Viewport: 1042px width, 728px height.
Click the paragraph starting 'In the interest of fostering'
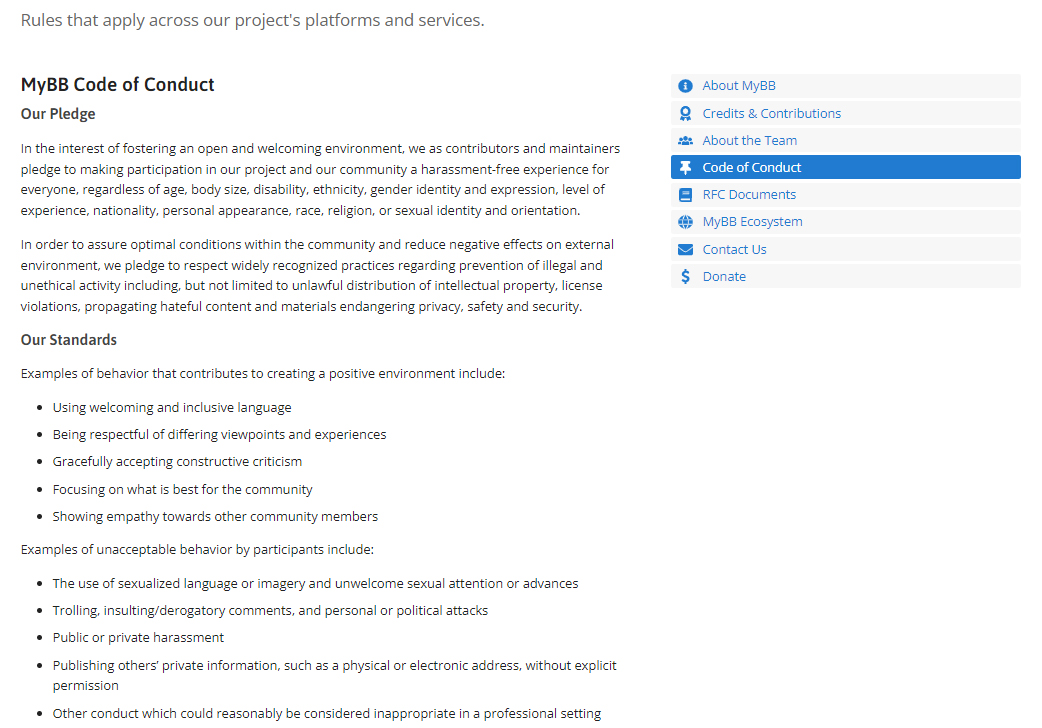(320, 180)
